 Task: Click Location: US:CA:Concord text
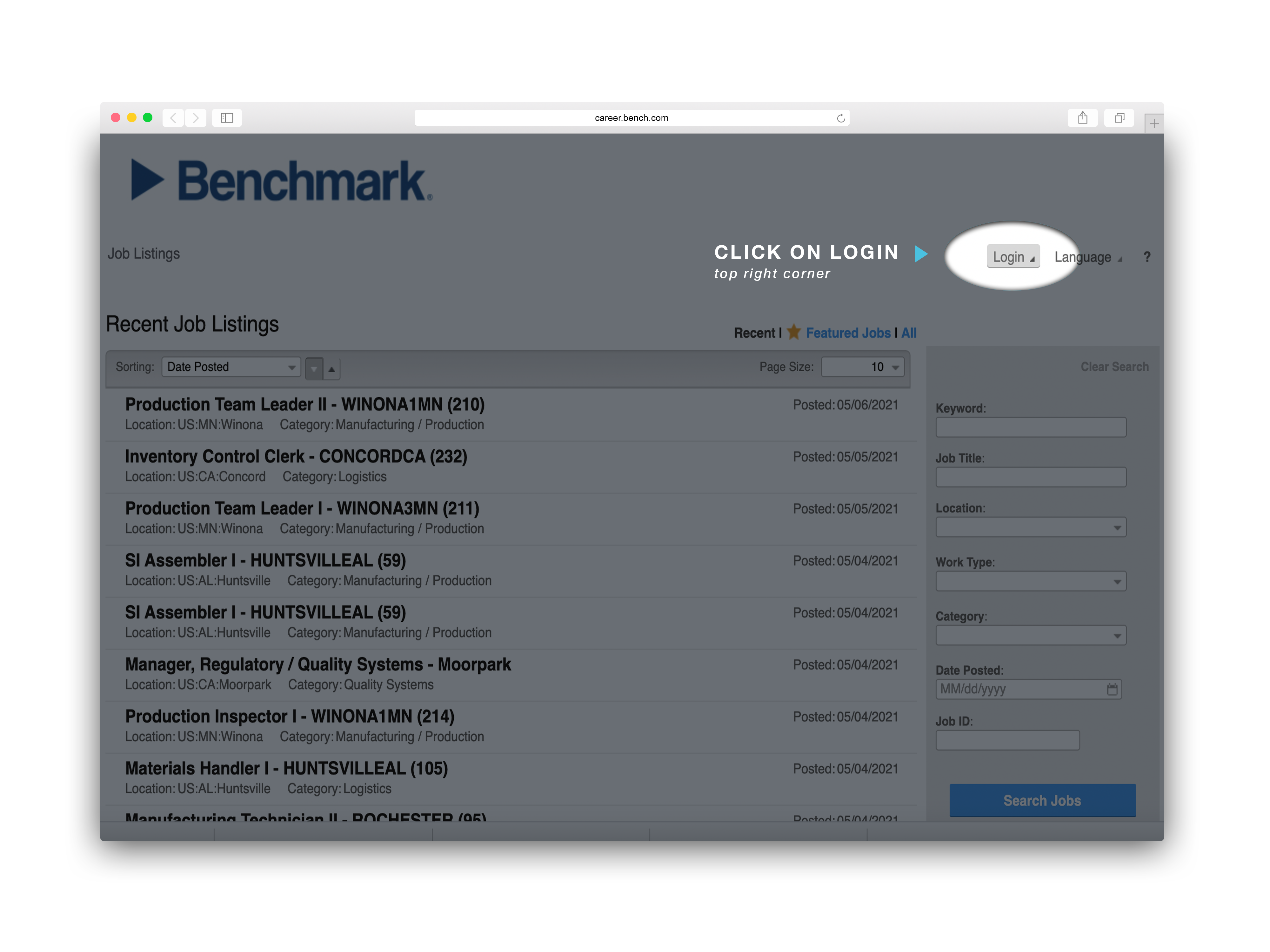pos(195,477)
